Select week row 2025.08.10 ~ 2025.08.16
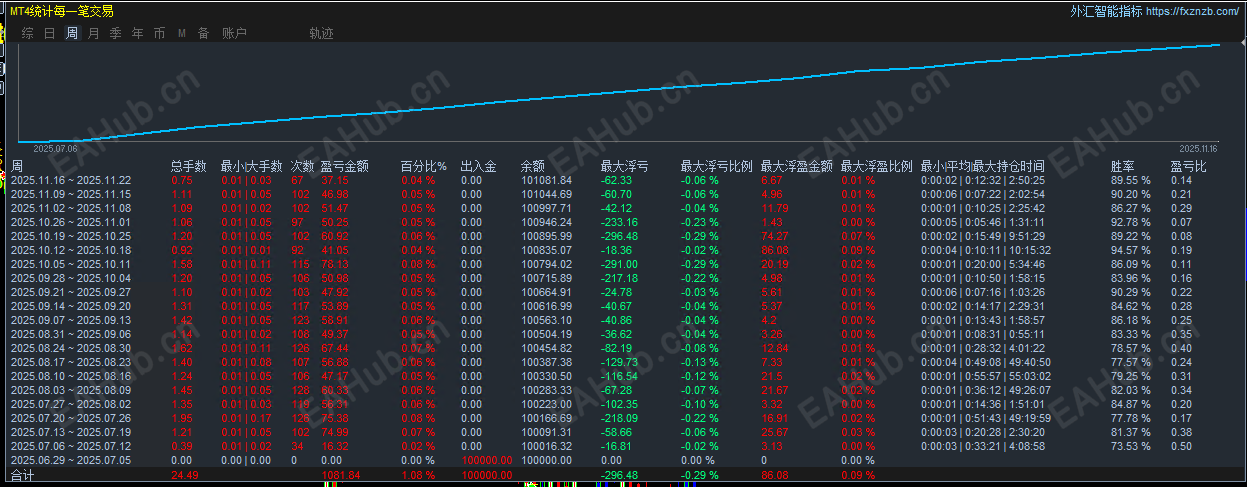The height and width of the screenshot is (487, 1247). click(71, 376)
